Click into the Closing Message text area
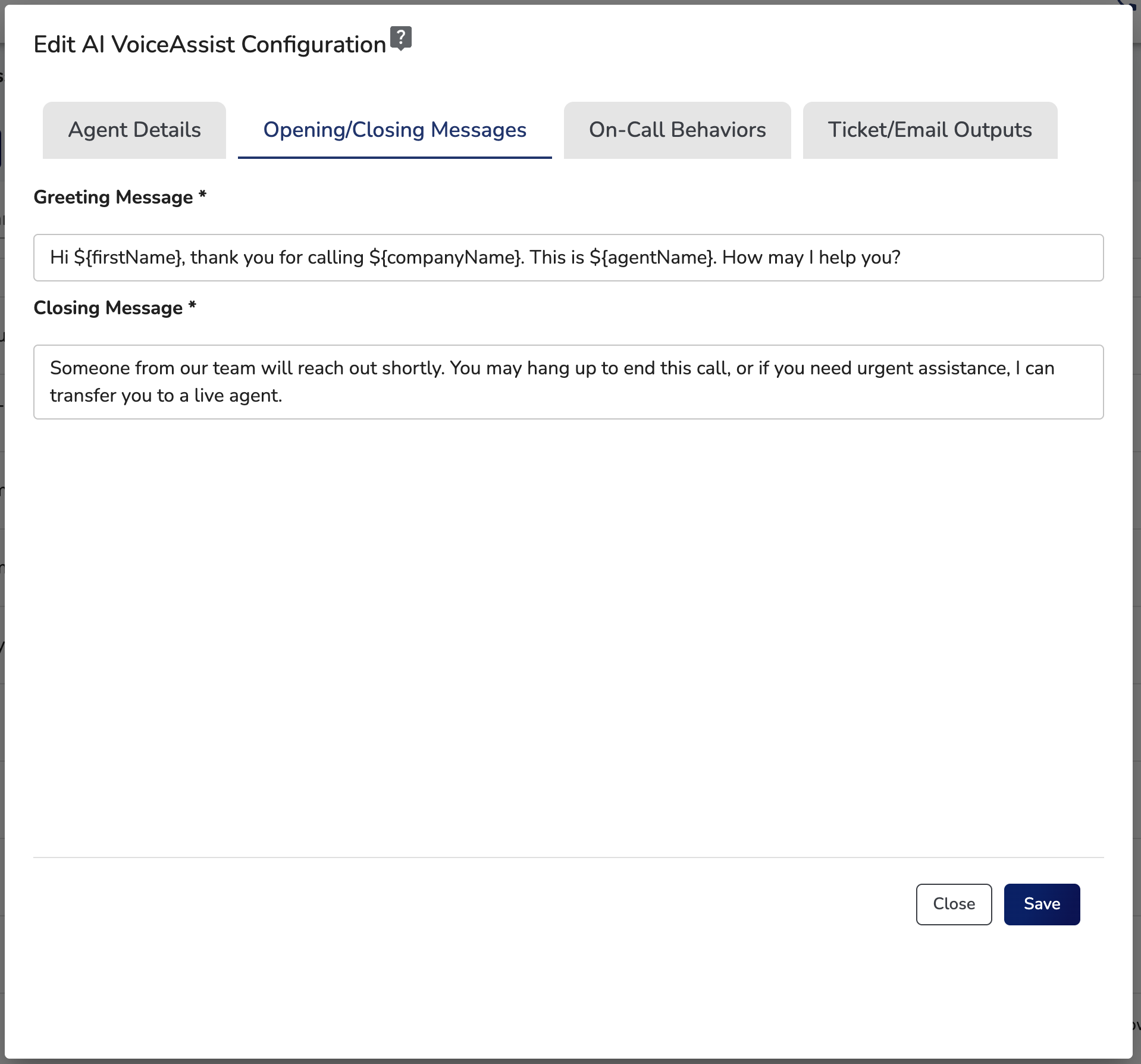1141x1064 pixels. [569, 382]
